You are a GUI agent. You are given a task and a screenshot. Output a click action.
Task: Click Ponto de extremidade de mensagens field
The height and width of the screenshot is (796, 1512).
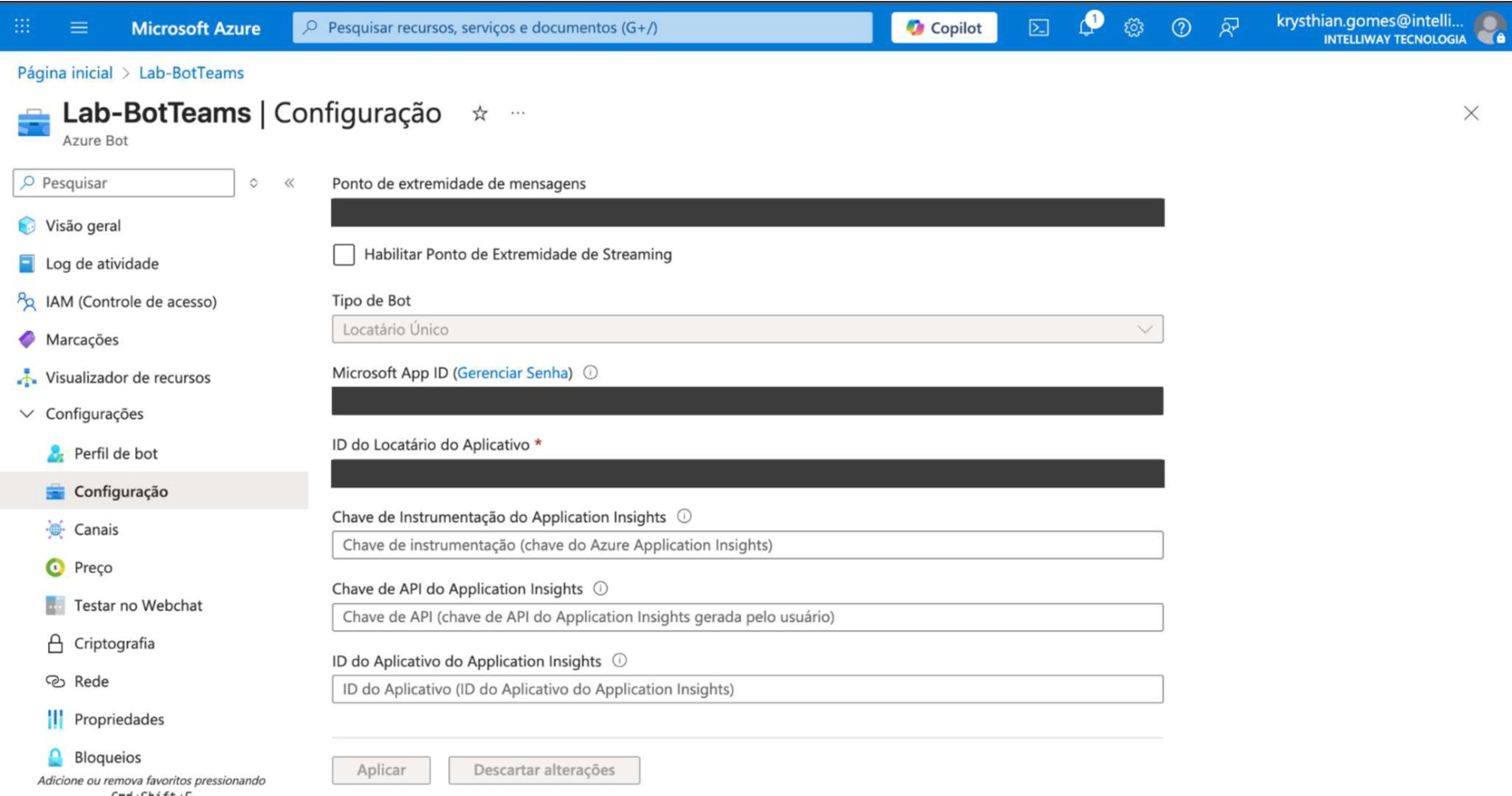(748, 212)
